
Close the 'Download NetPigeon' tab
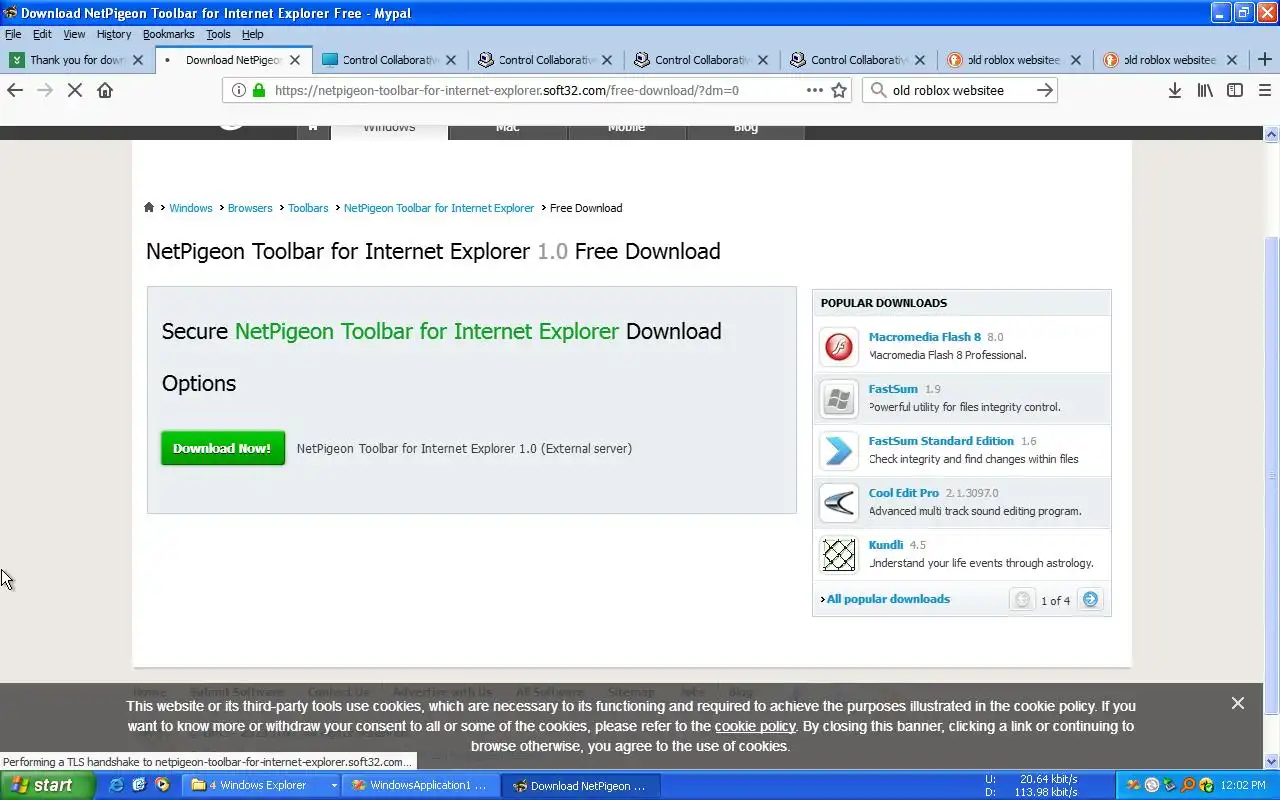click(x=295, y=60)
